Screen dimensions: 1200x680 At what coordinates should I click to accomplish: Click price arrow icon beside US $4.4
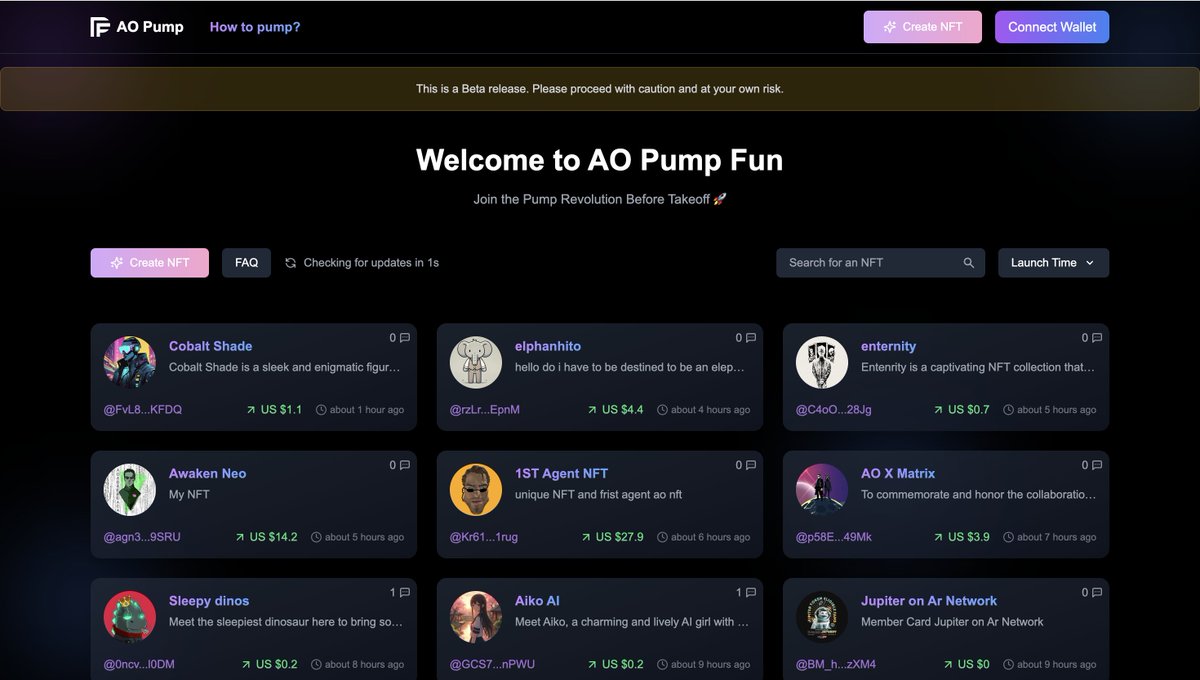[x=592, y=410]
